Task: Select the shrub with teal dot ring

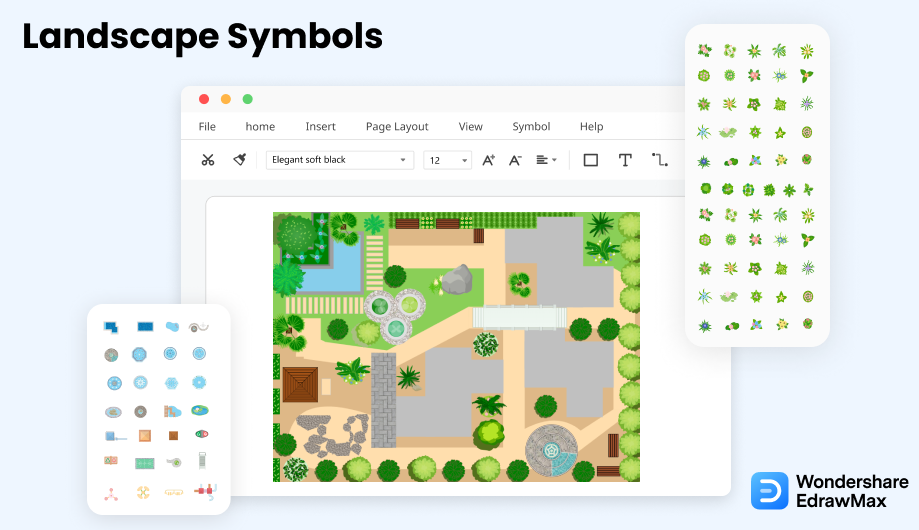Action: pyautogui.click(x=748, y=189)
